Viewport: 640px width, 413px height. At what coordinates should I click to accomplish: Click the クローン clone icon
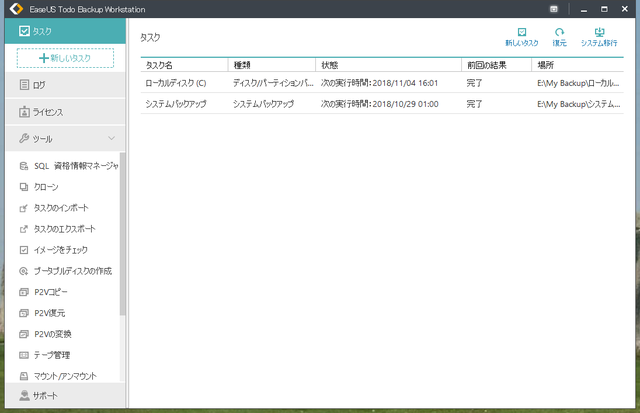coord(24,187)
